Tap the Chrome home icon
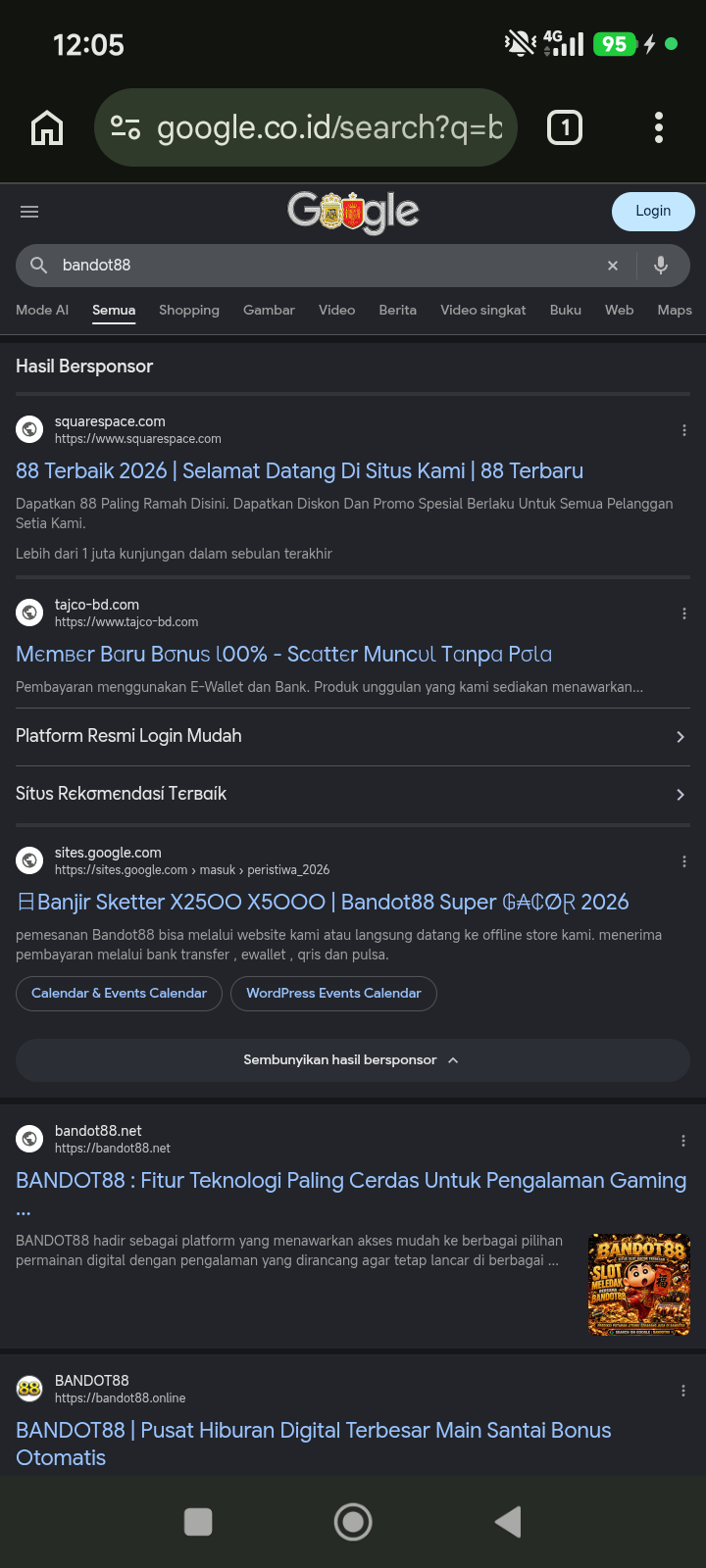706x1568 pixels. point(47,127)
